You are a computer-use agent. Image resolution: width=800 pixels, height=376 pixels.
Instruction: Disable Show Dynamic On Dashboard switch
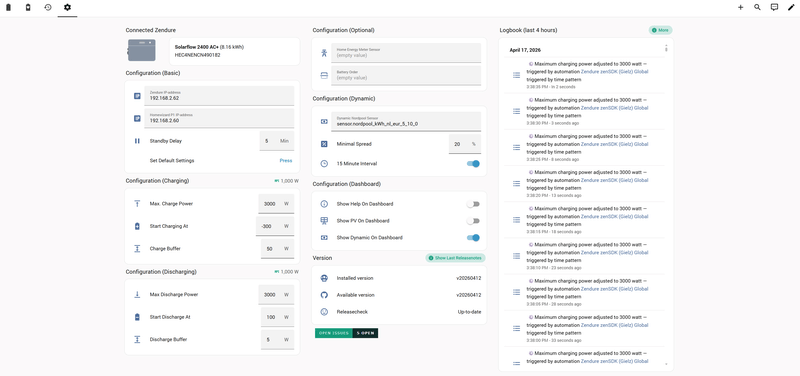[x=473, y=238]
